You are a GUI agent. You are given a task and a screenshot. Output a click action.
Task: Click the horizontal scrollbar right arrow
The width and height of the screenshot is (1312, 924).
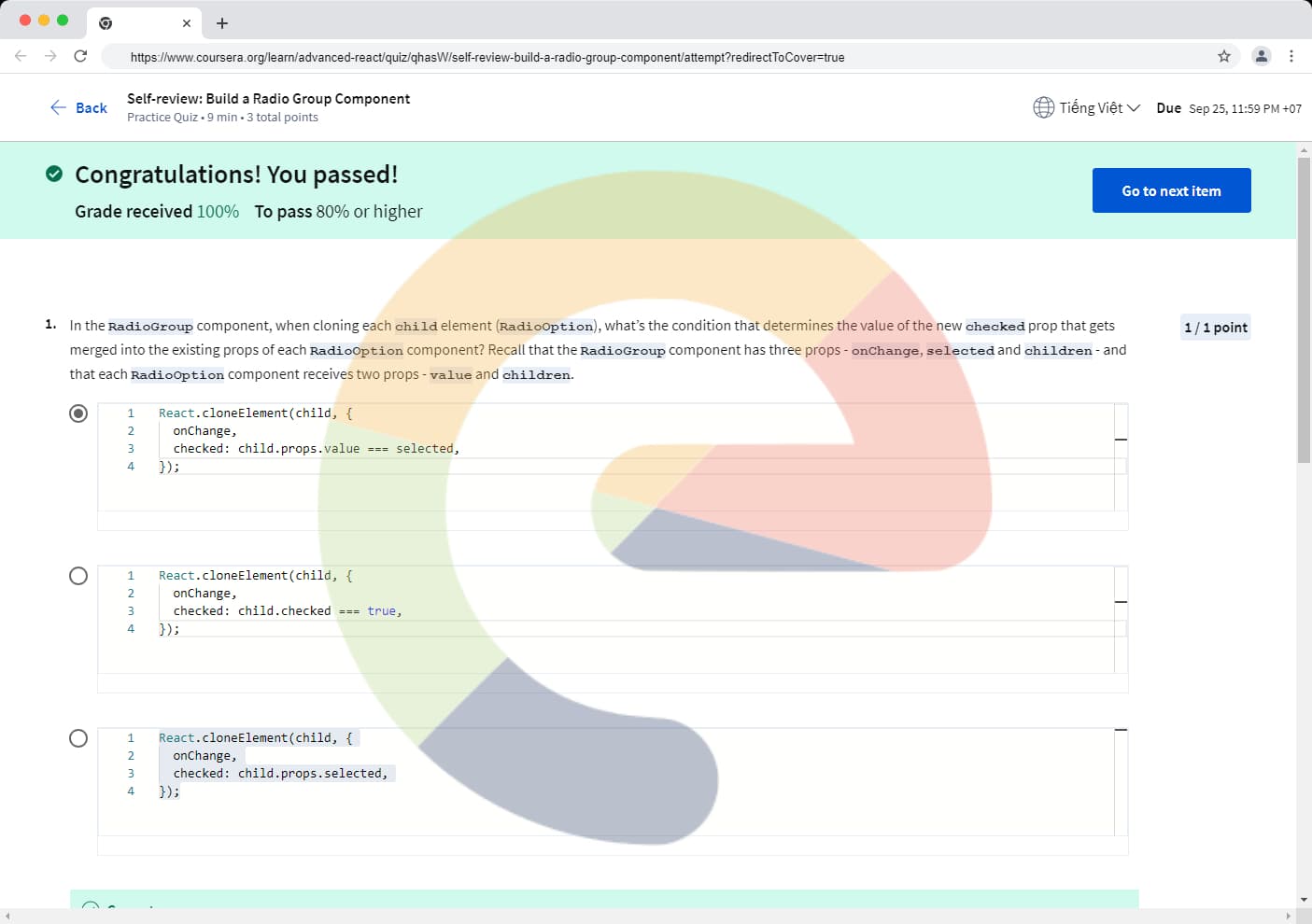(1288, 917)
